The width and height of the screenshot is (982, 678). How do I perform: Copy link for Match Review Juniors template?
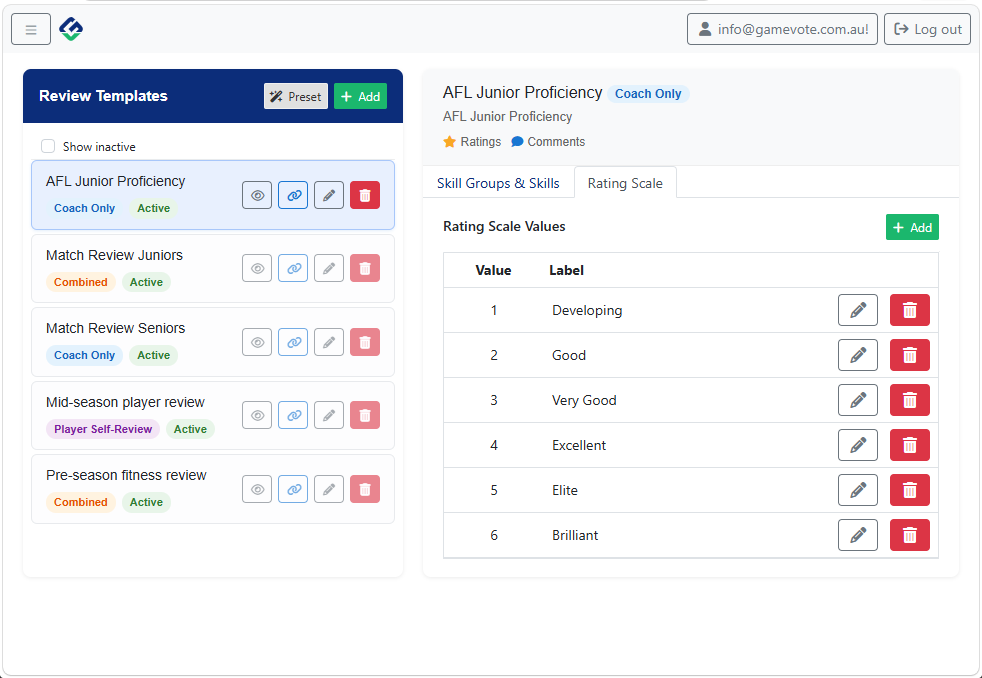pyautogui.click(x=293, y=268)
